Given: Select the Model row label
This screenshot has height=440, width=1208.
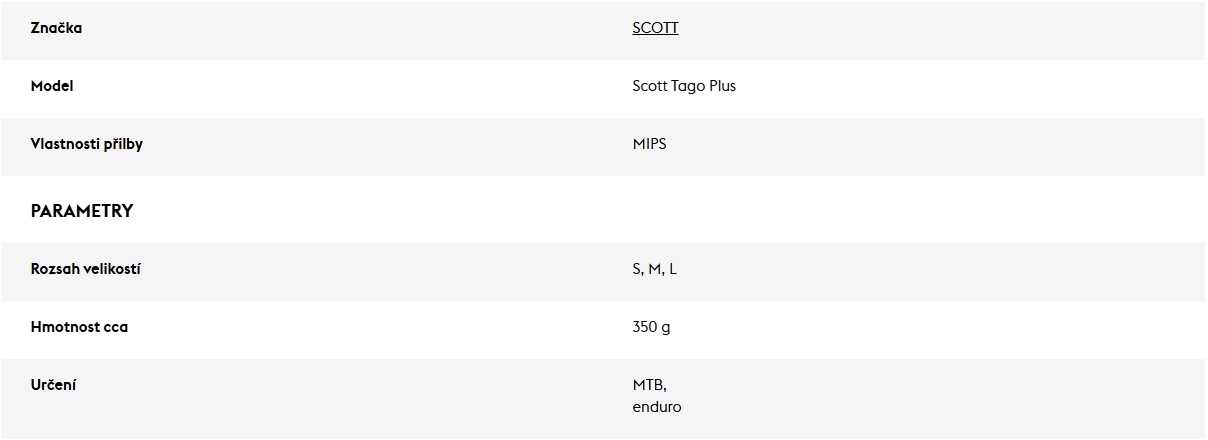Looking at the screenshot, I should pyautogui.click(x=52, y=86).
